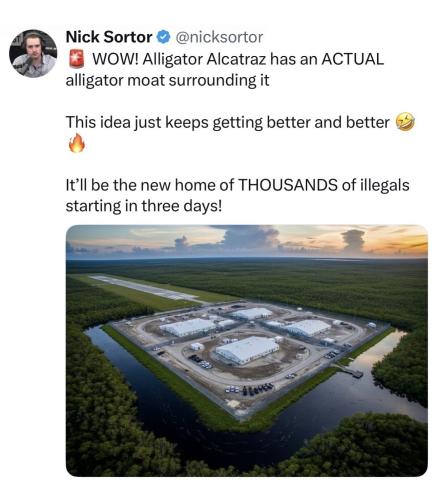Click the word THOUSANDS in the tweet

point(287,185)
